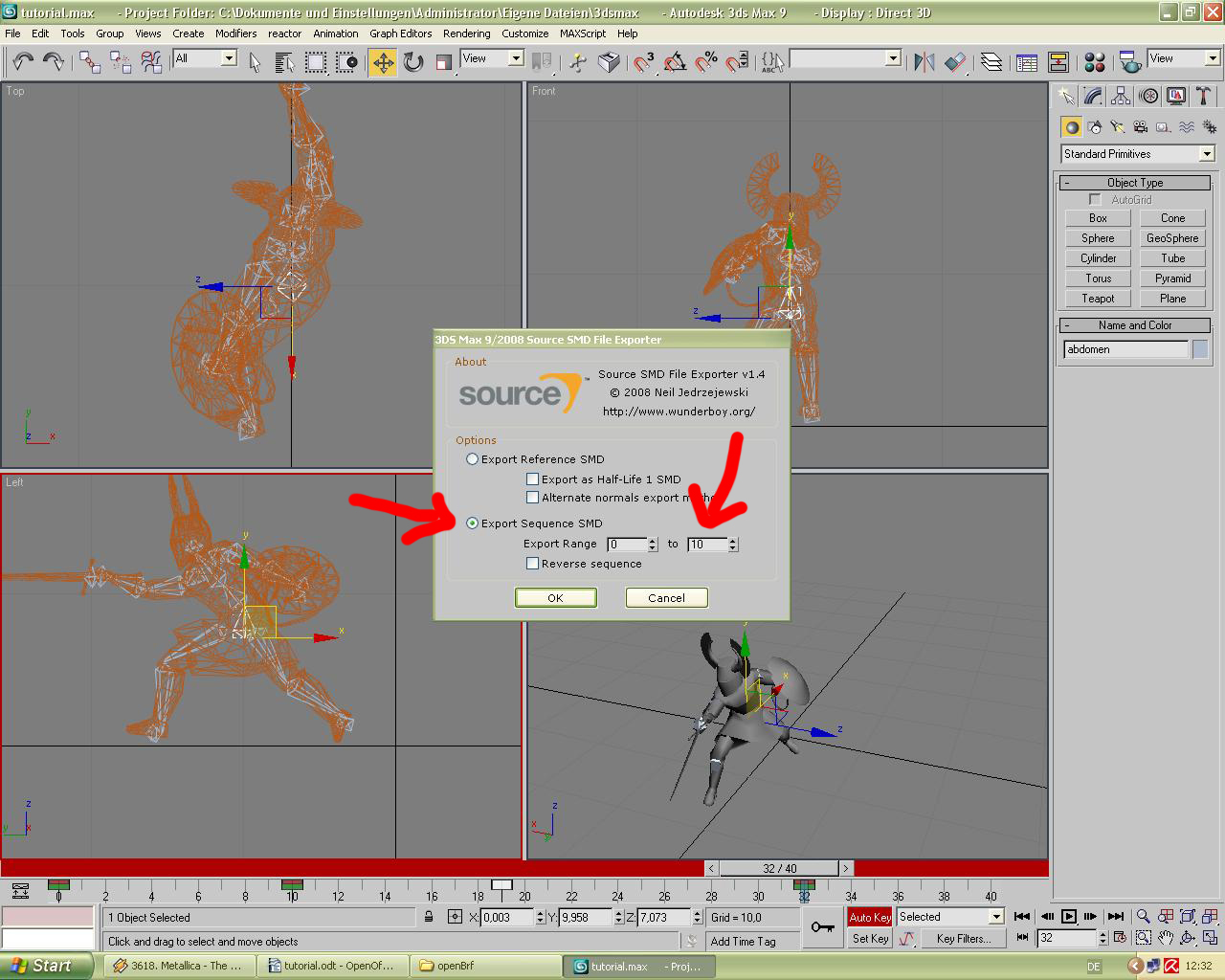The height and width of the screenshot is (980, 1225).
Task: Click the Mirror tool icon
Action: coord(924,63)
